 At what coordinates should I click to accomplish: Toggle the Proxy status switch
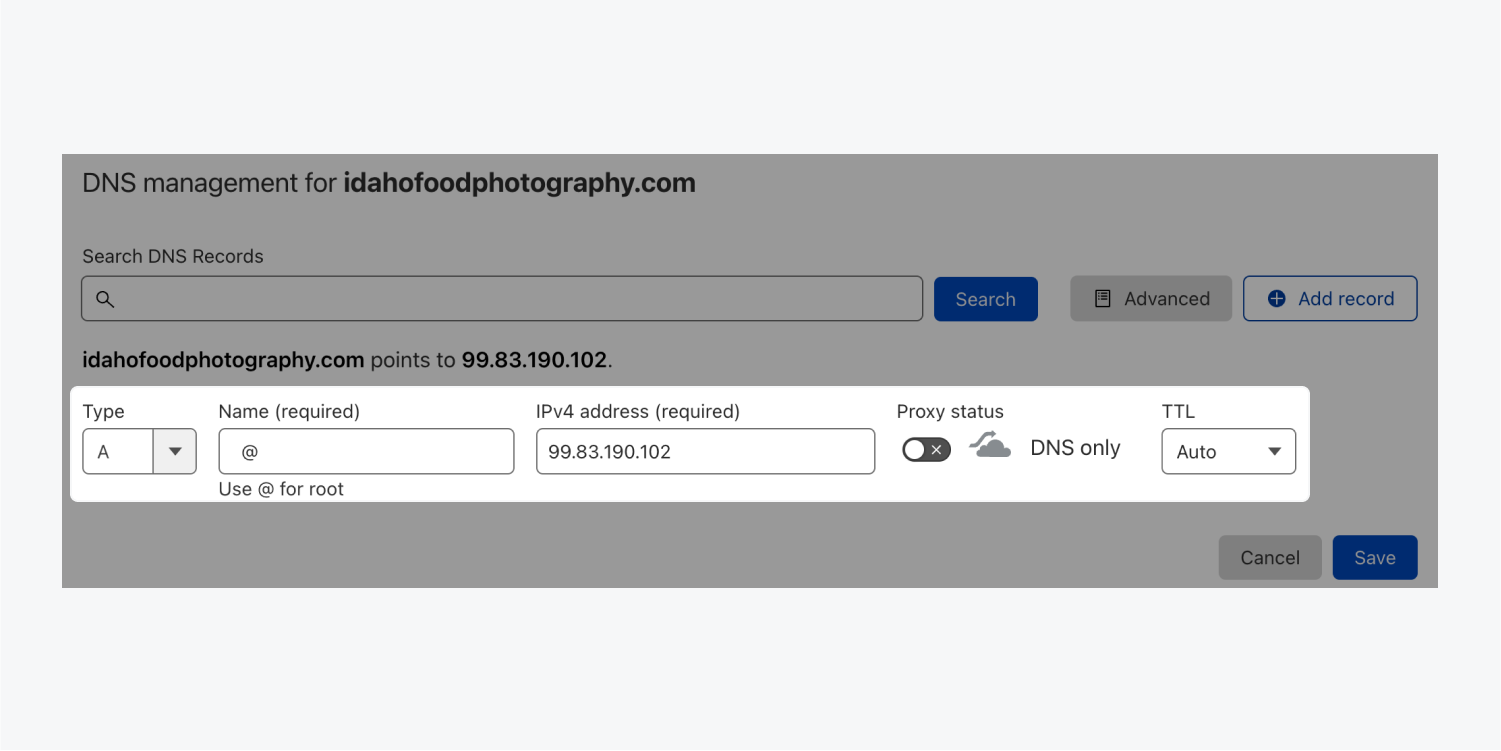926,450
